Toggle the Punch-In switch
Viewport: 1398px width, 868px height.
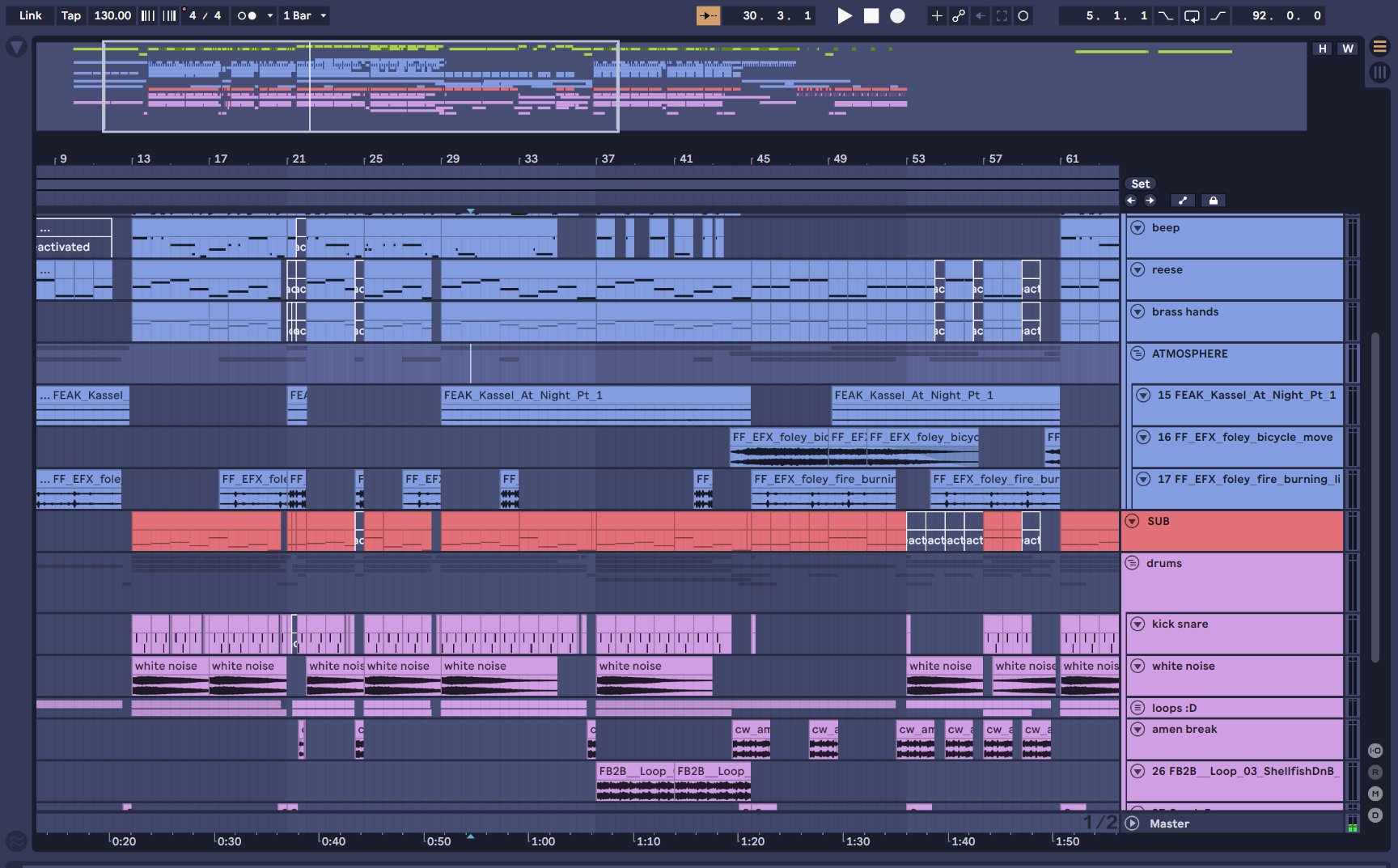tap(1167, 15)
